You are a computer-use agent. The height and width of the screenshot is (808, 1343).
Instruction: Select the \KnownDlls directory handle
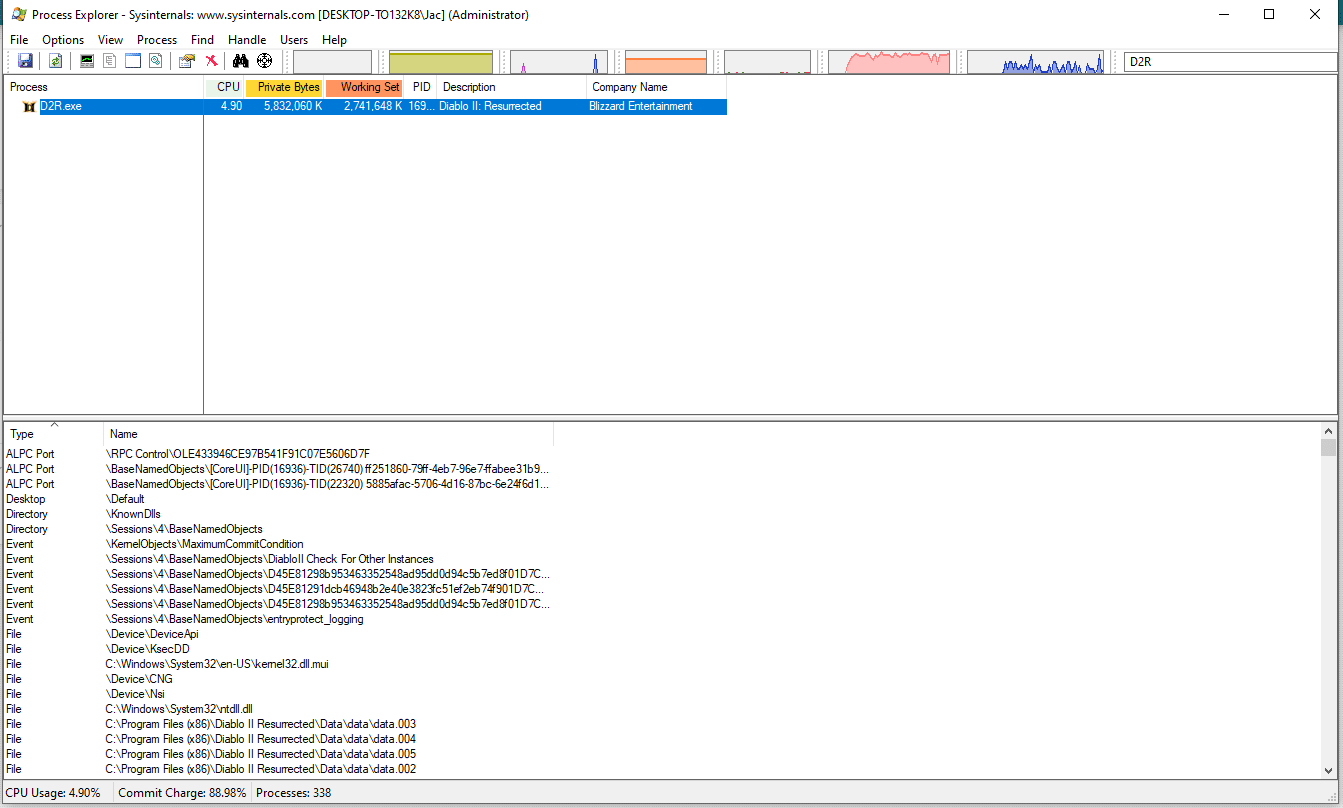coord(133,514)
